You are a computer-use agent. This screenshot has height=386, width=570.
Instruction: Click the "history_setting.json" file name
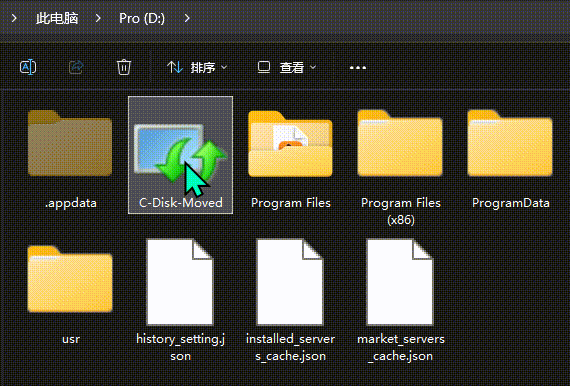(180, 347)
